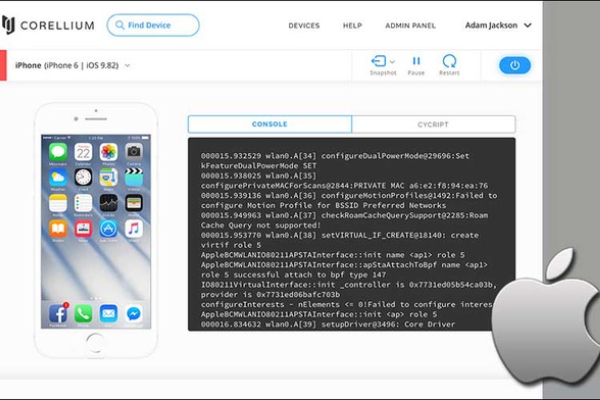The height and width of the screenshot is (400, 600).
Task: Click console text 'kFeatureDualPowerMode SET'
Action: pos(259,166)
